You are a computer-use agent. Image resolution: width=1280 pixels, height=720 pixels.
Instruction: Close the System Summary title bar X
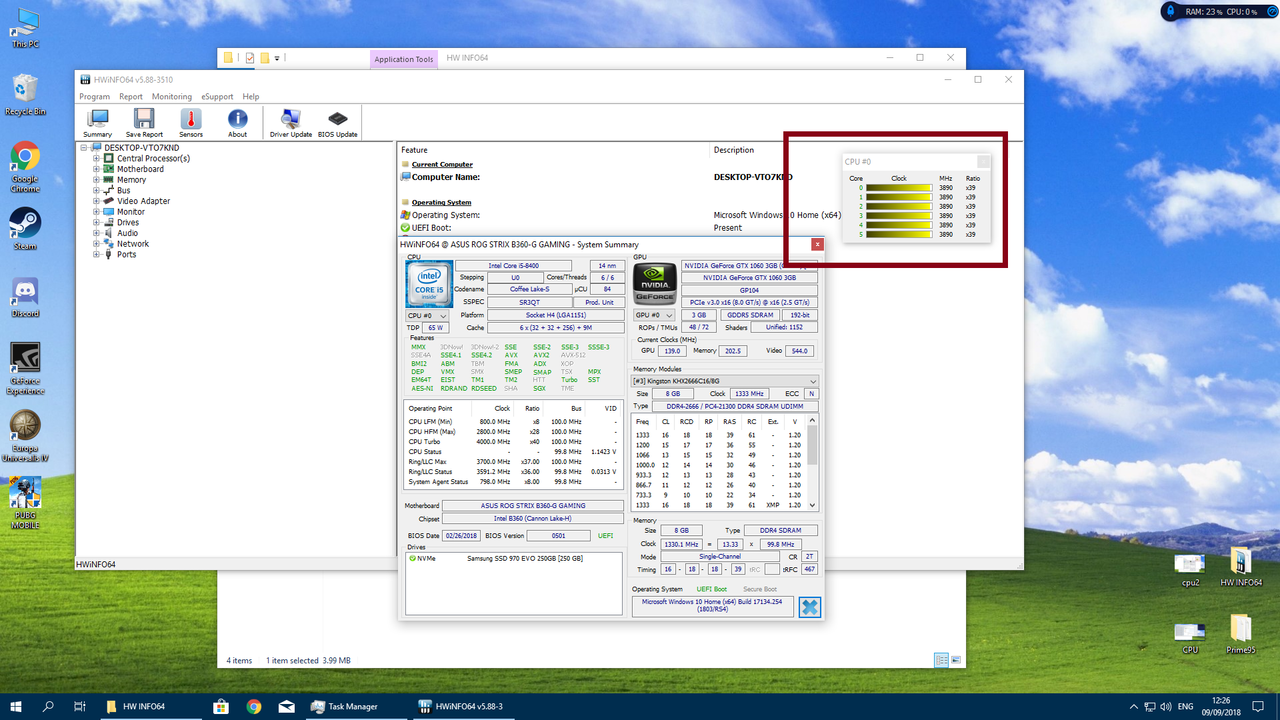pos(817,244)
